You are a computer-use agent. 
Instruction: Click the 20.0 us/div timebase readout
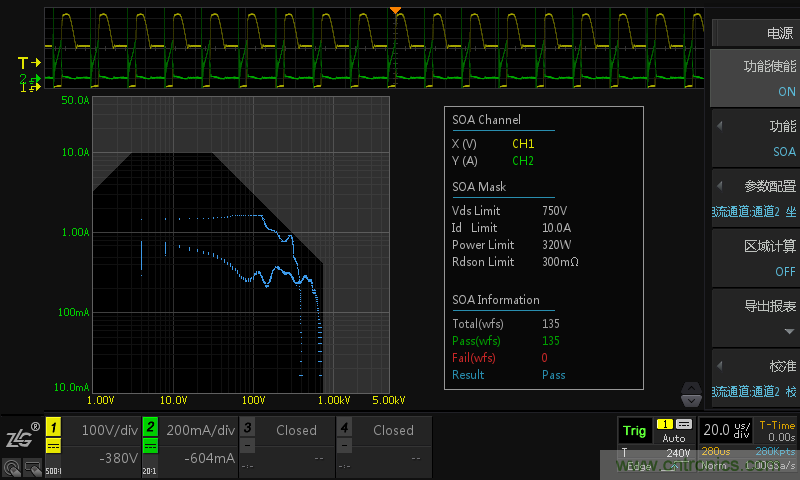point(726,430)
